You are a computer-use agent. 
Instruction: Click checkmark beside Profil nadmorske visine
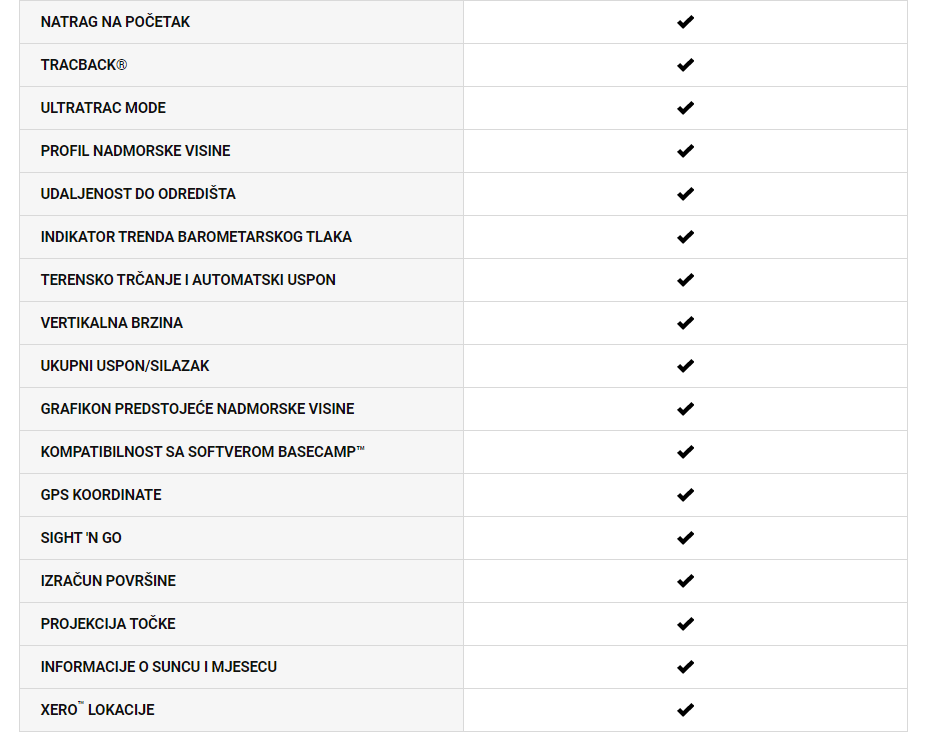pyautogui.click(x=685, y=151)
